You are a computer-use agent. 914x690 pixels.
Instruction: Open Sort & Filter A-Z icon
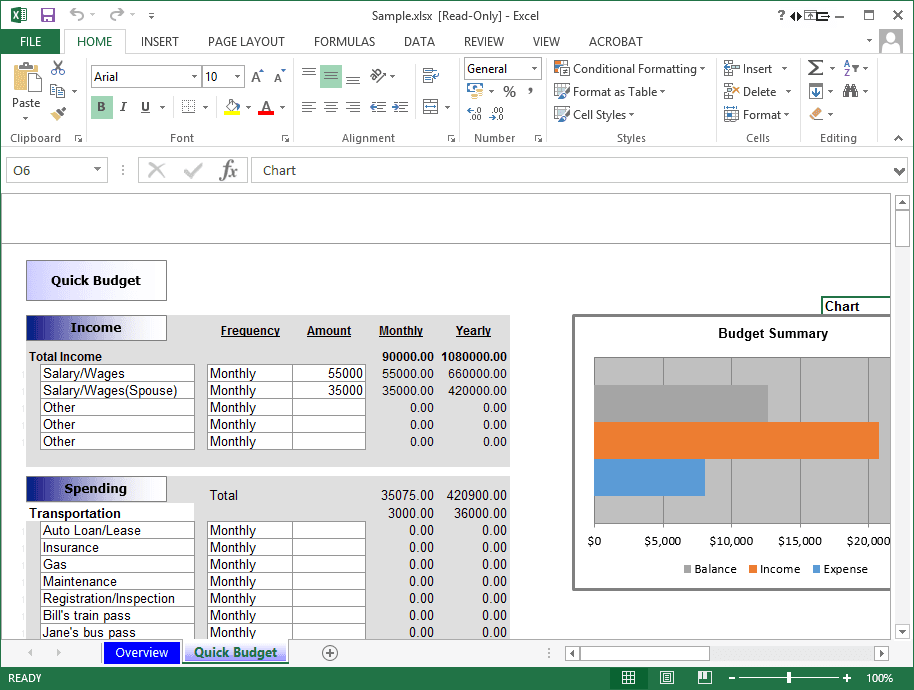pos(851,68)
